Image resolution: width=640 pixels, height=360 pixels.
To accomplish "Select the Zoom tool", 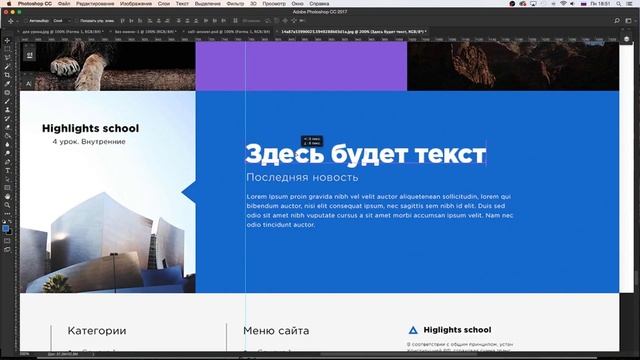I will pyautogui.click(x=7, y=205).
